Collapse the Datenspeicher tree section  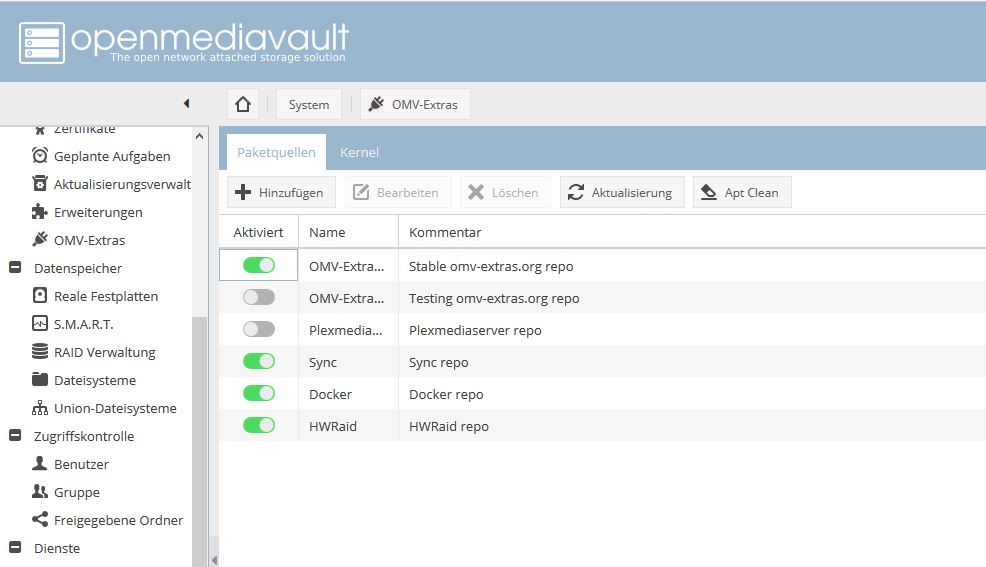[x=15, y=267]
